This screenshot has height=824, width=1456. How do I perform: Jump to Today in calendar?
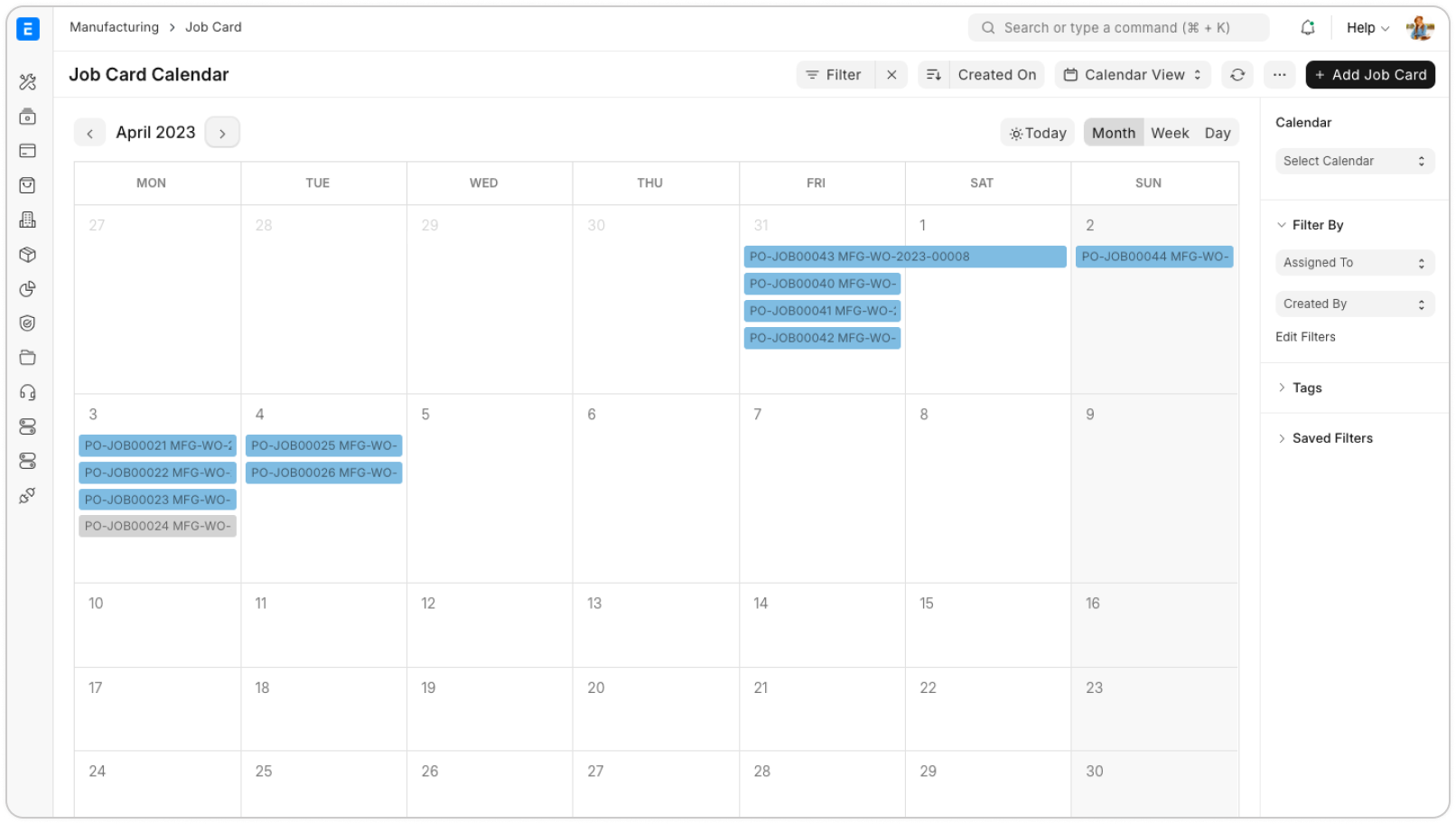tap(1038, 133)
